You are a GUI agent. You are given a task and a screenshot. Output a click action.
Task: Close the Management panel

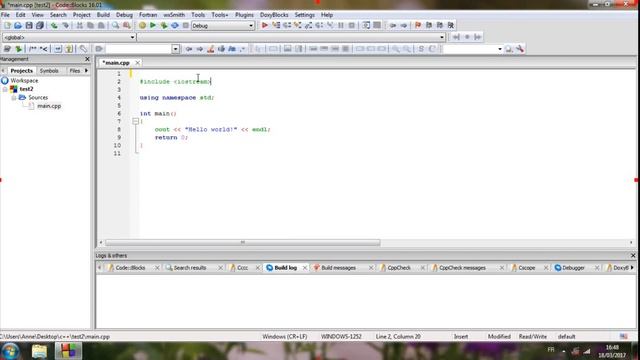[x=87, y=59]
